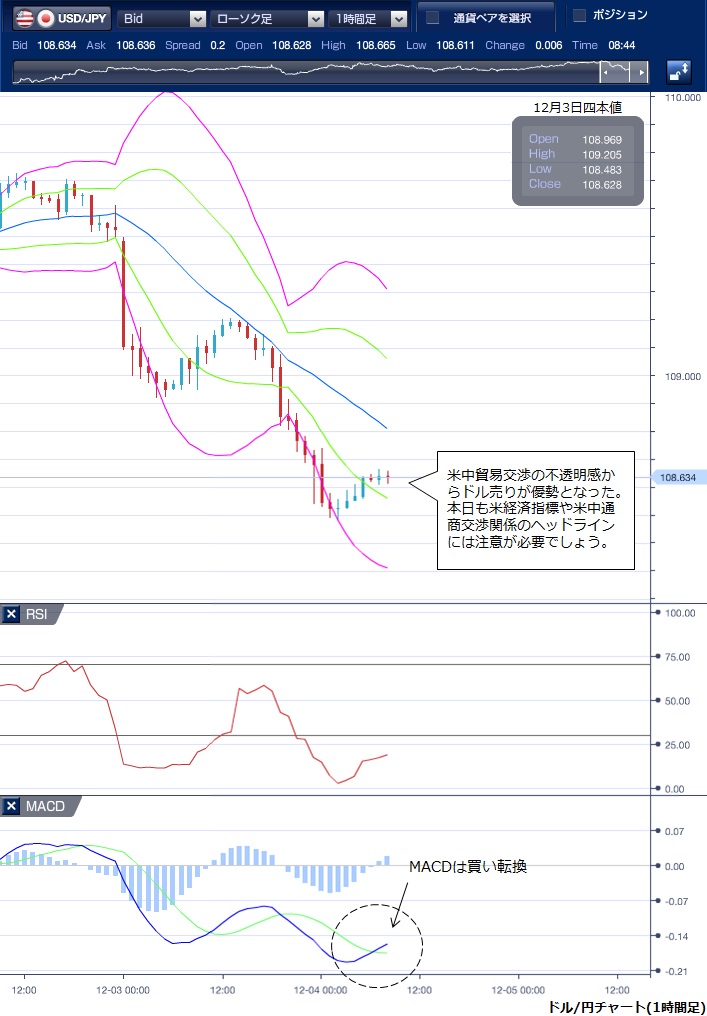This screenshot has height=1016, width=707.
Task: Open the Bid price type dropdown
Action: [x=162, y=18]
